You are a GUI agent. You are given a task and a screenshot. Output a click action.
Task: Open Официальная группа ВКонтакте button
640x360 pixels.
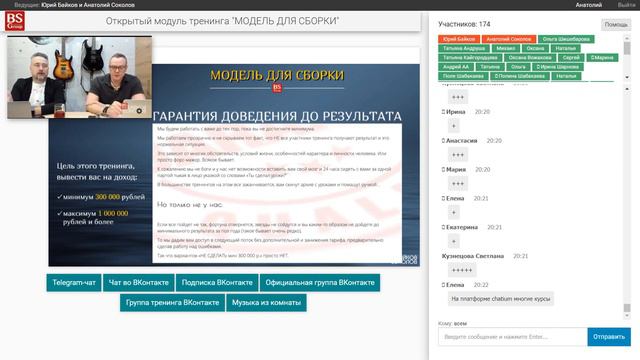pyautogui.click(x=320, y=282)
